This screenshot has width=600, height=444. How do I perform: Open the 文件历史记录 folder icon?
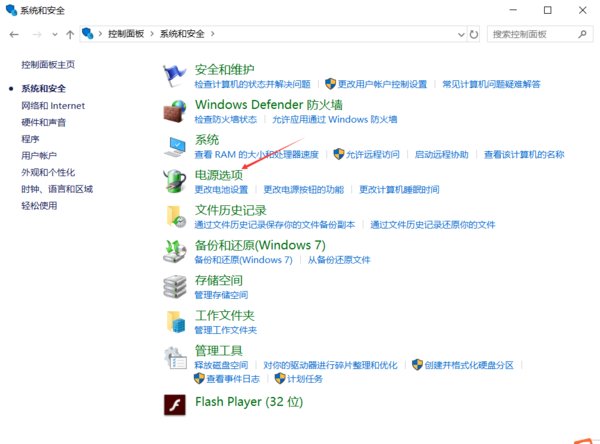point(176,216)
